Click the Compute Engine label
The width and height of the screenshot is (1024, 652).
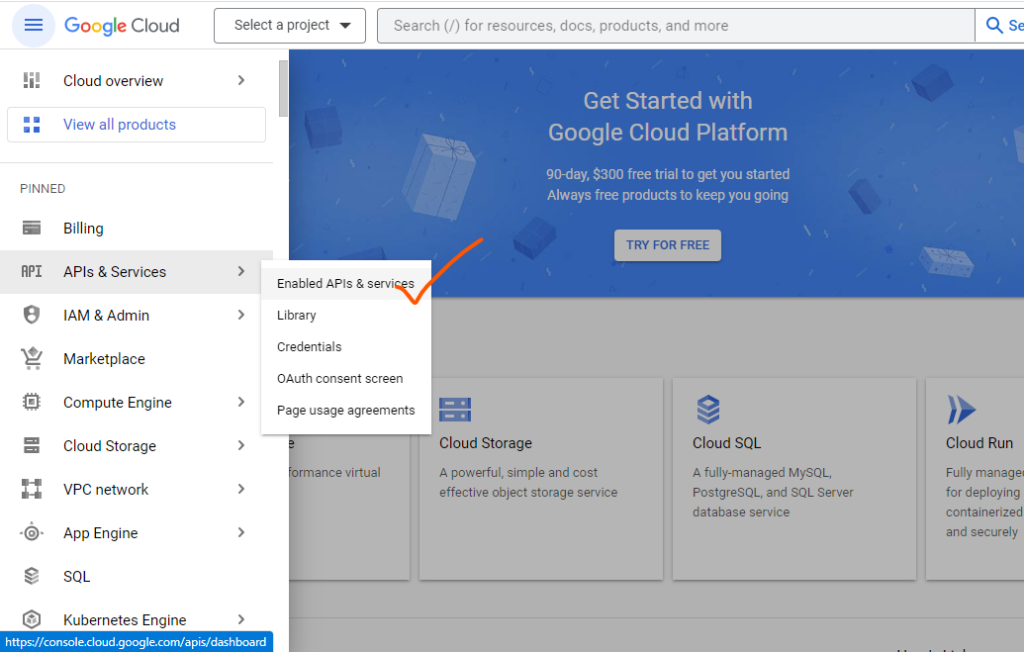[118, 402]
